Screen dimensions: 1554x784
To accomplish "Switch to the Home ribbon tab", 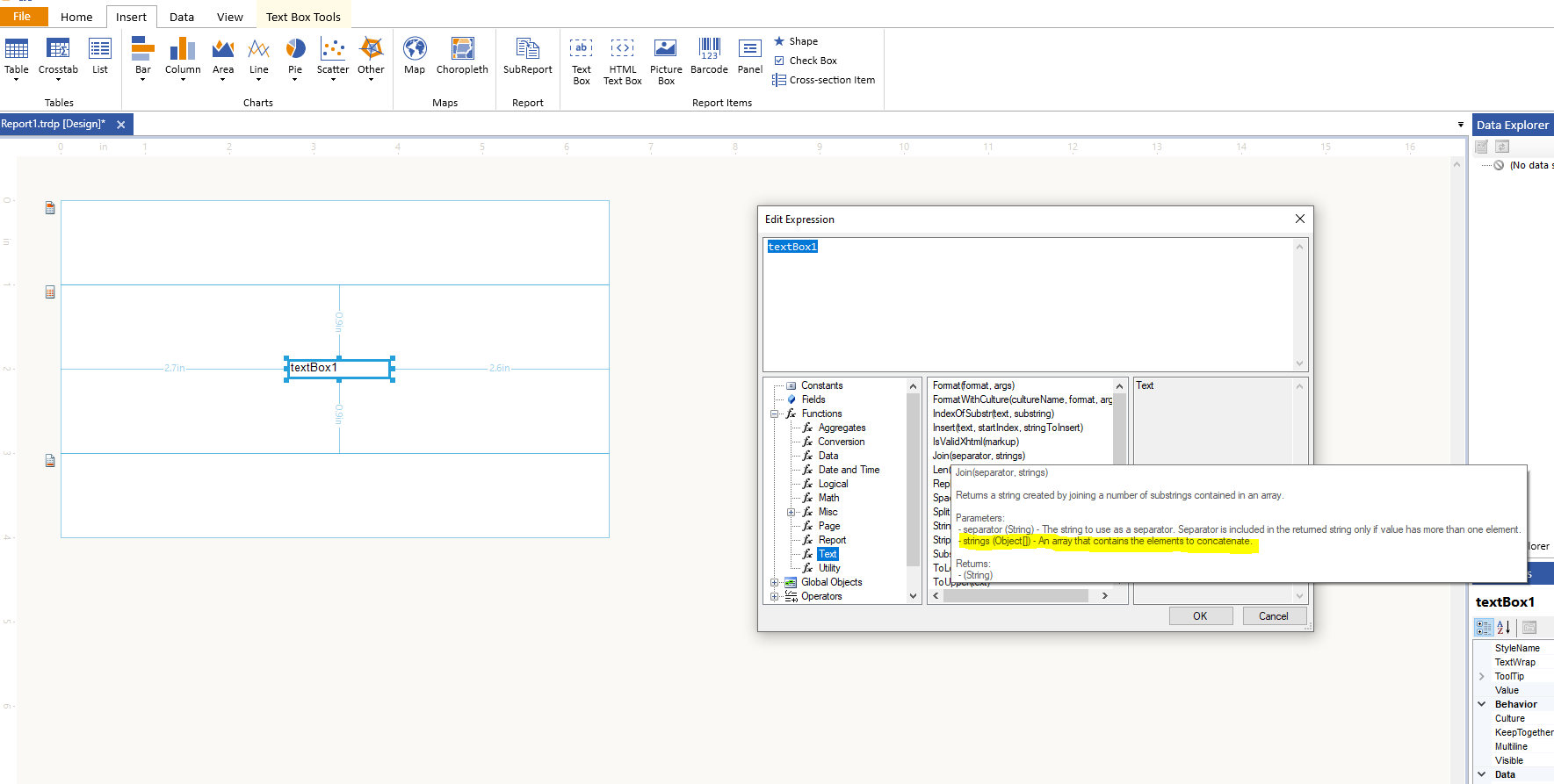I will [76, 17].
